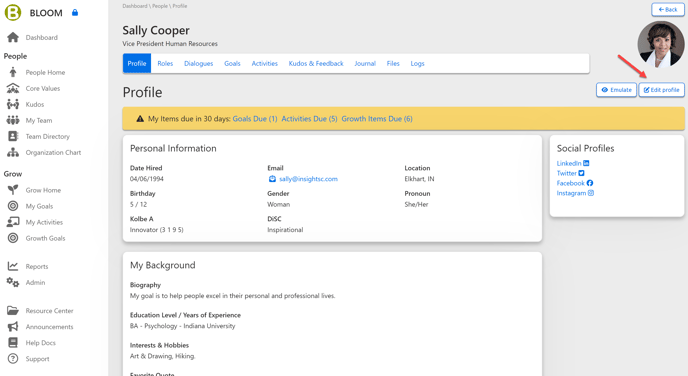This screenshot has width=688, height=376.
Task: Switch to the Profile tab
Action: click(x=137, y=63)
